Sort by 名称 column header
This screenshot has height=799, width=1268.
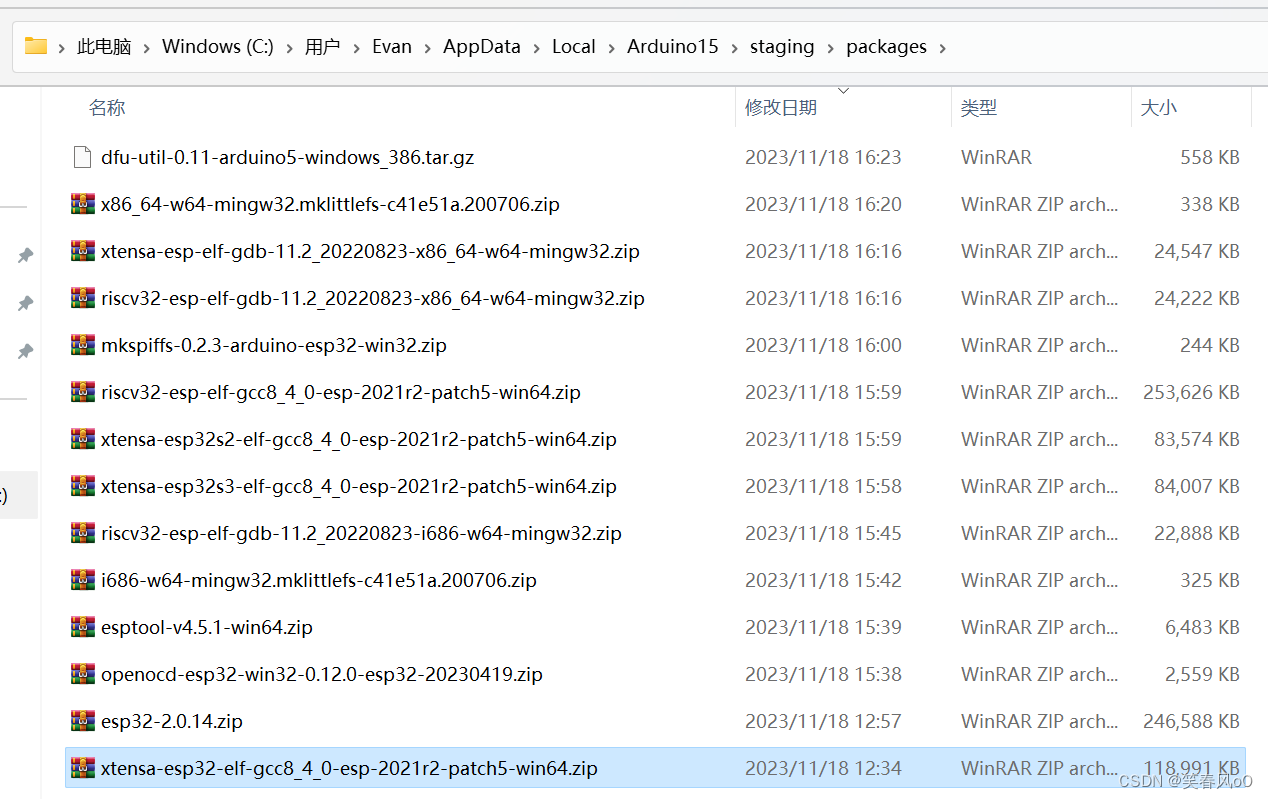coord(107,108)
